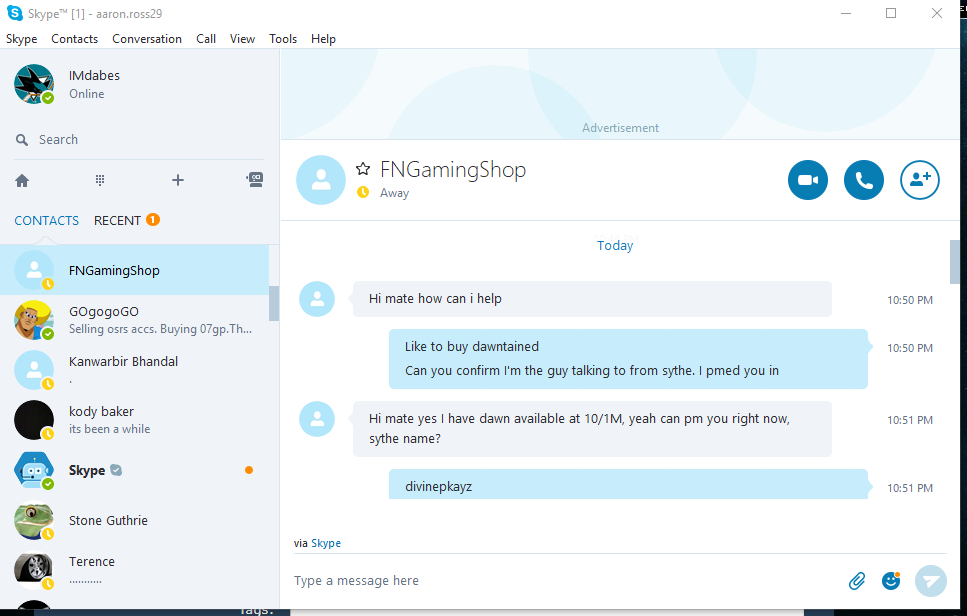Image resolution: width=967 pixels, height=616 pixels.
Task: Select the Kanwarbir Bhandal contact
Action: point(134,370)
